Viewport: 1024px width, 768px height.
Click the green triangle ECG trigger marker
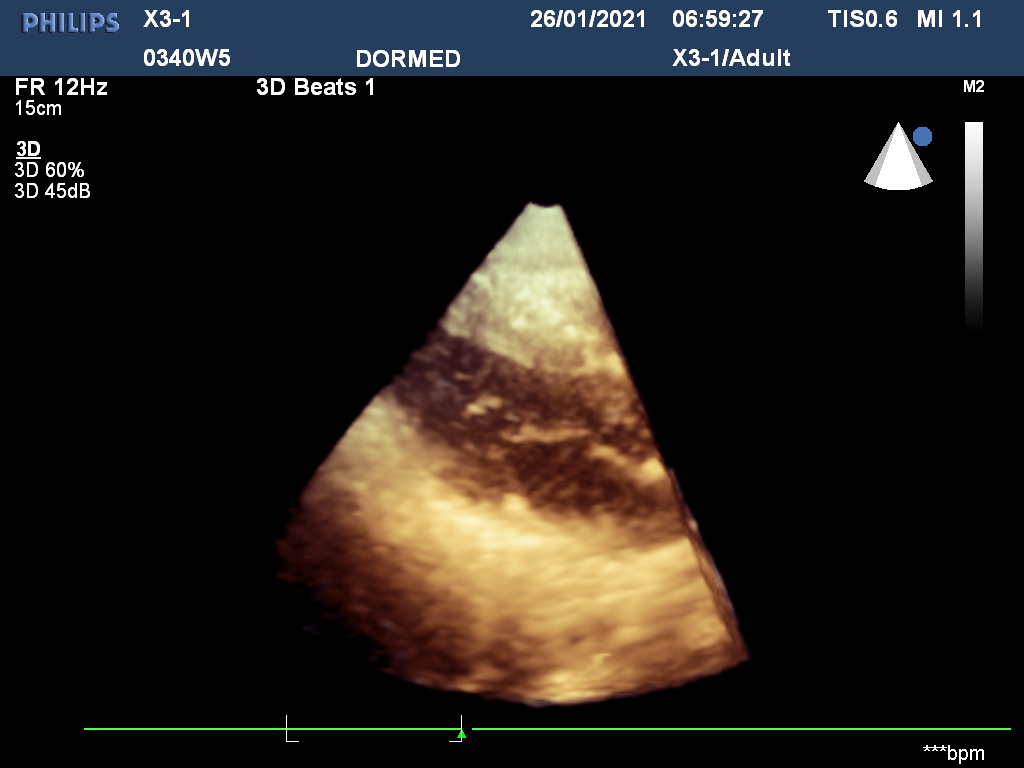click(x=461, y=735)
